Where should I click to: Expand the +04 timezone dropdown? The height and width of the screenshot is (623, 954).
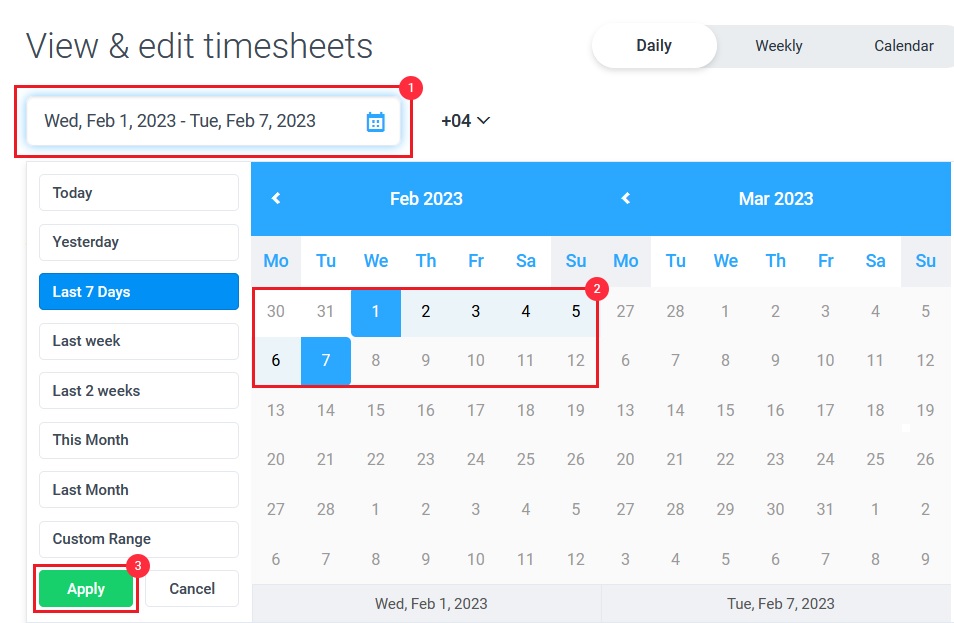coord(465,120)
